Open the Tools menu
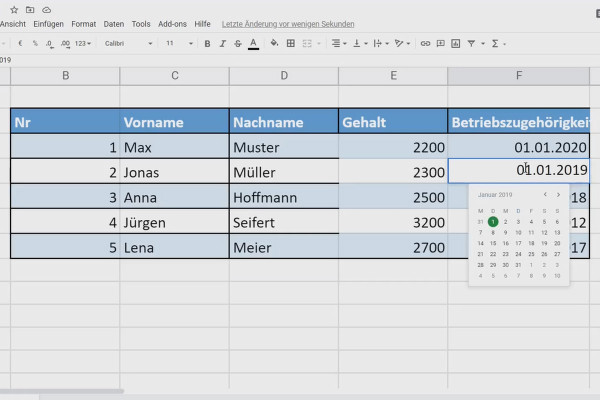The image size is (600, 400). coord(141,24)
